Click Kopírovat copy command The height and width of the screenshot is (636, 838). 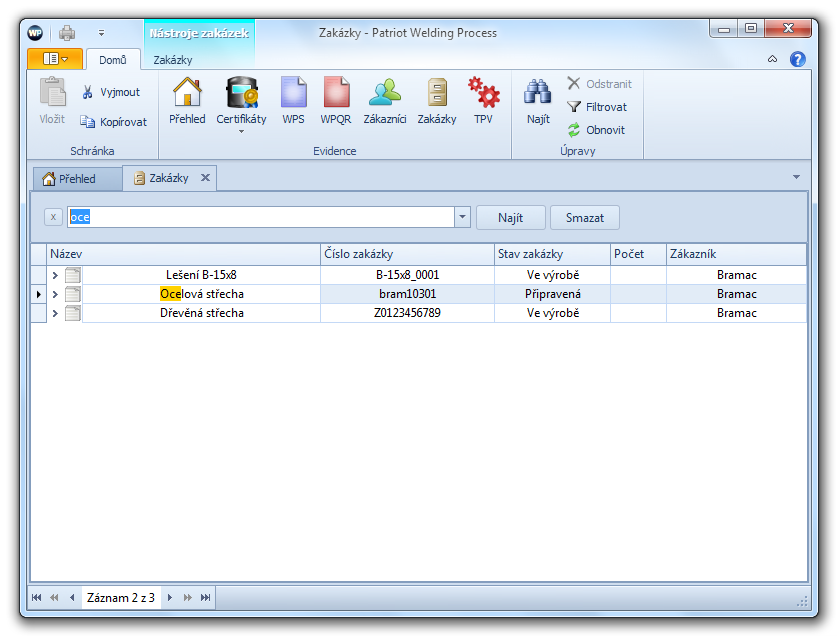click(x=113, y=122)
